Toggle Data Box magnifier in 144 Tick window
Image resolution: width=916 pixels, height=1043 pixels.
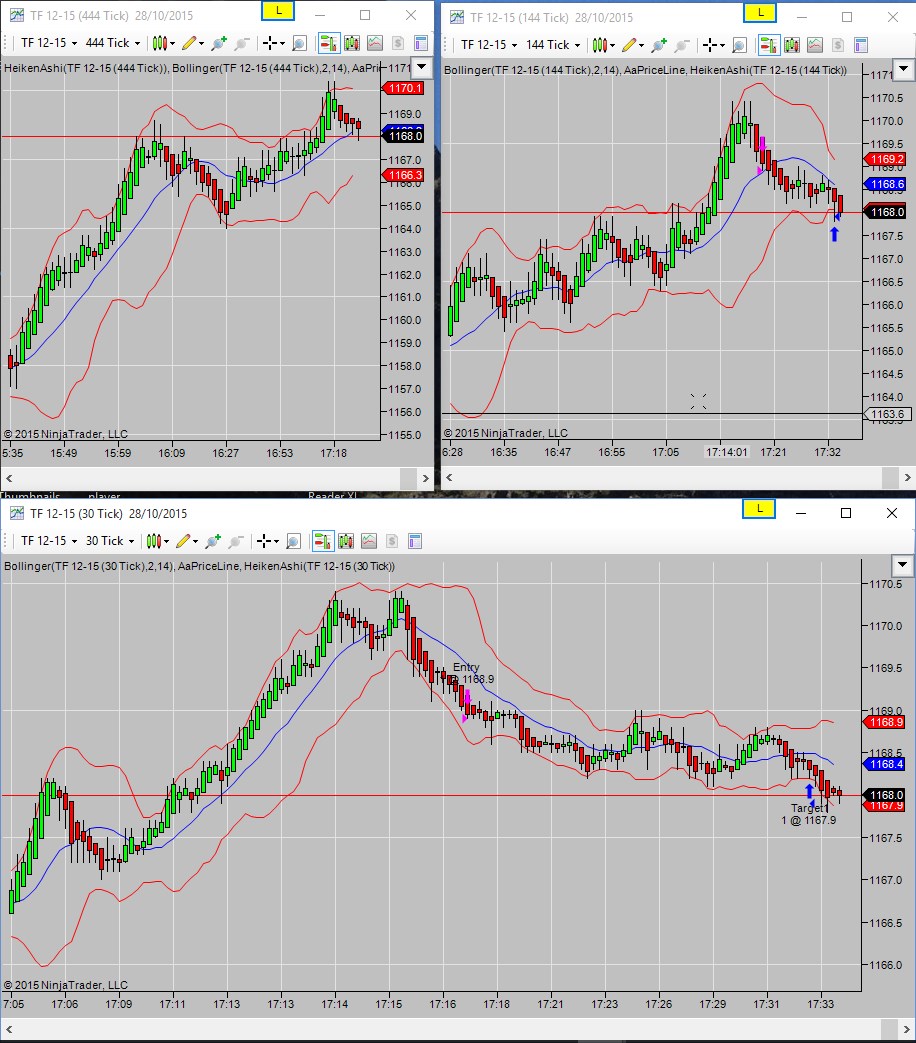click(x=740, y=45)
